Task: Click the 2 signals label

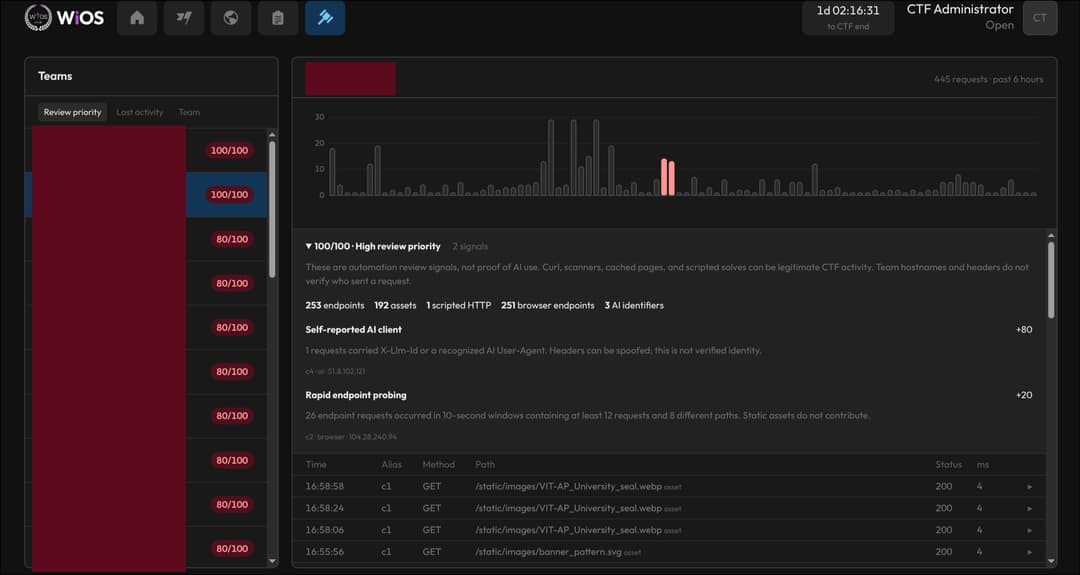Action: pos(470,246)
